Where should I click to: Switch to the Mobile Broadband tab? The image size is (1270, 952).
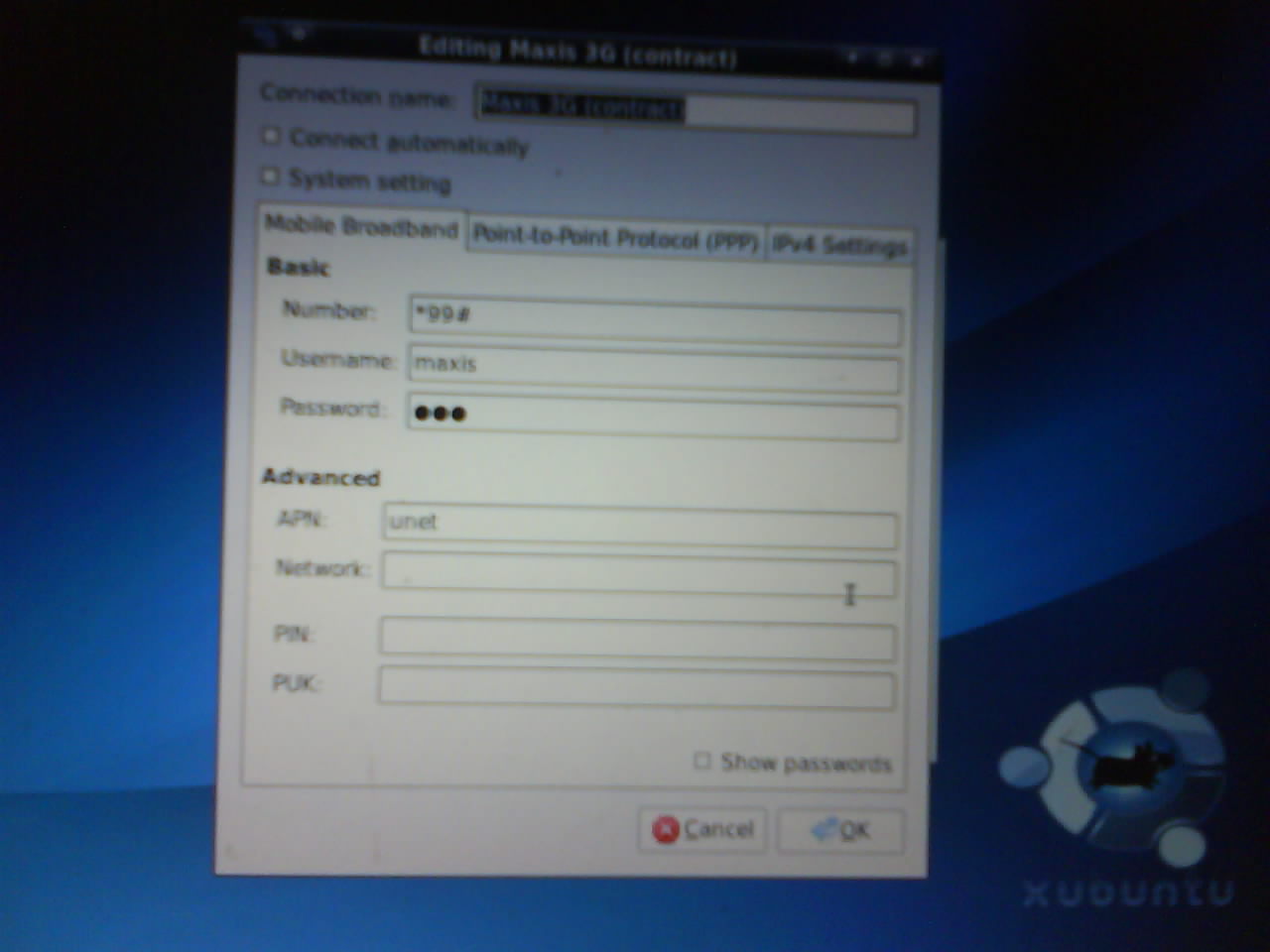click(x=361, y=227)
